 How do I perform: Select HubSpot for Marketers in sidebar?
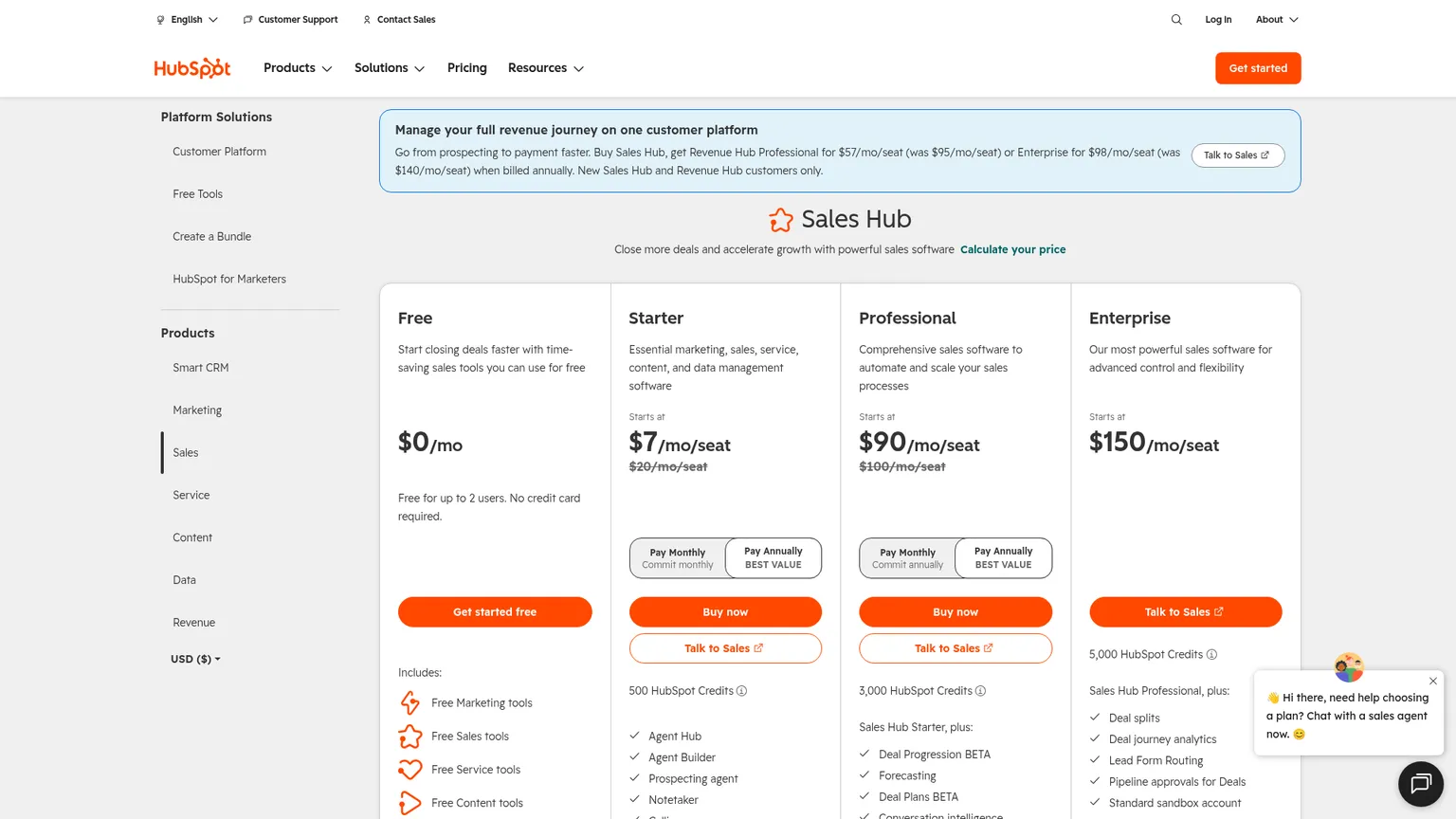click(229, 280)
